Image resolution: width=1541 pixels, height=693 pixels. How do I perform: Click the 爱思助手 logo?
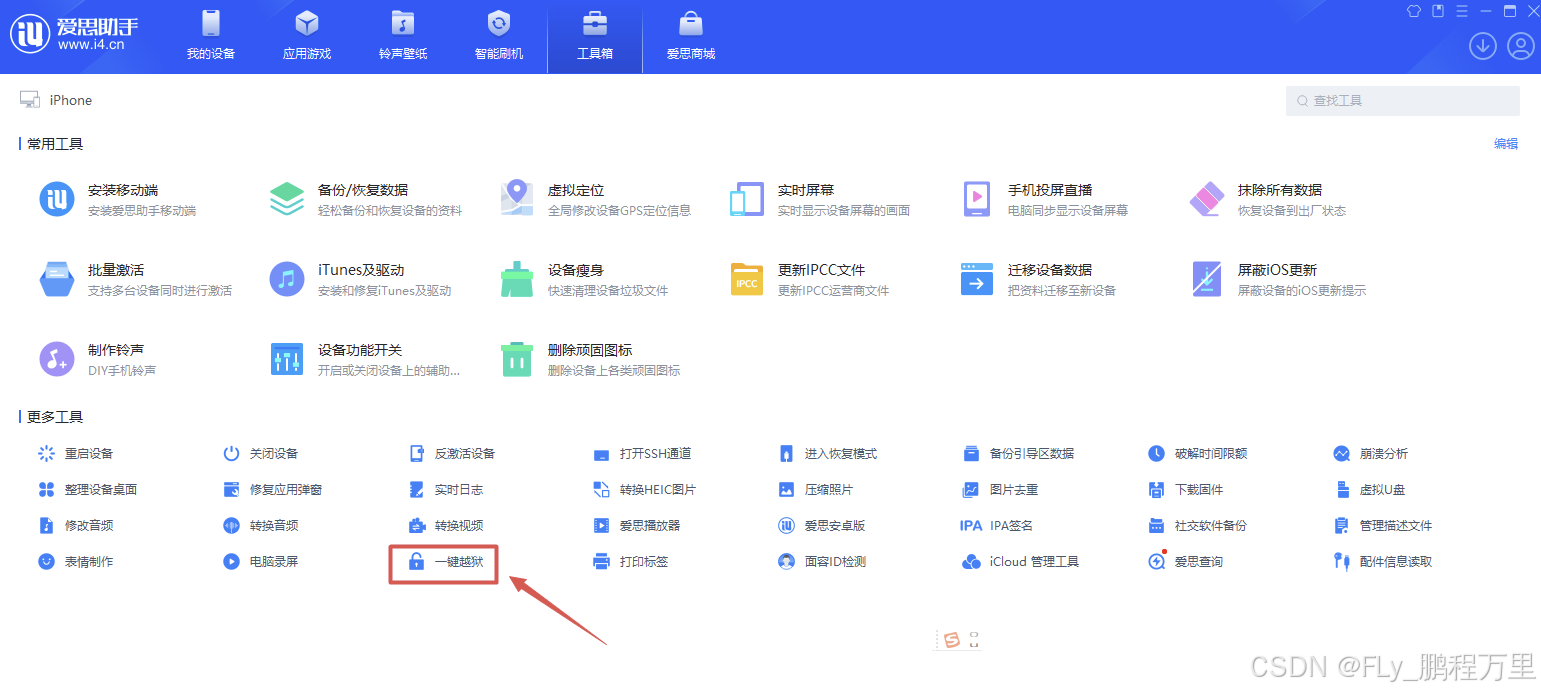click(x=72, y=34)
